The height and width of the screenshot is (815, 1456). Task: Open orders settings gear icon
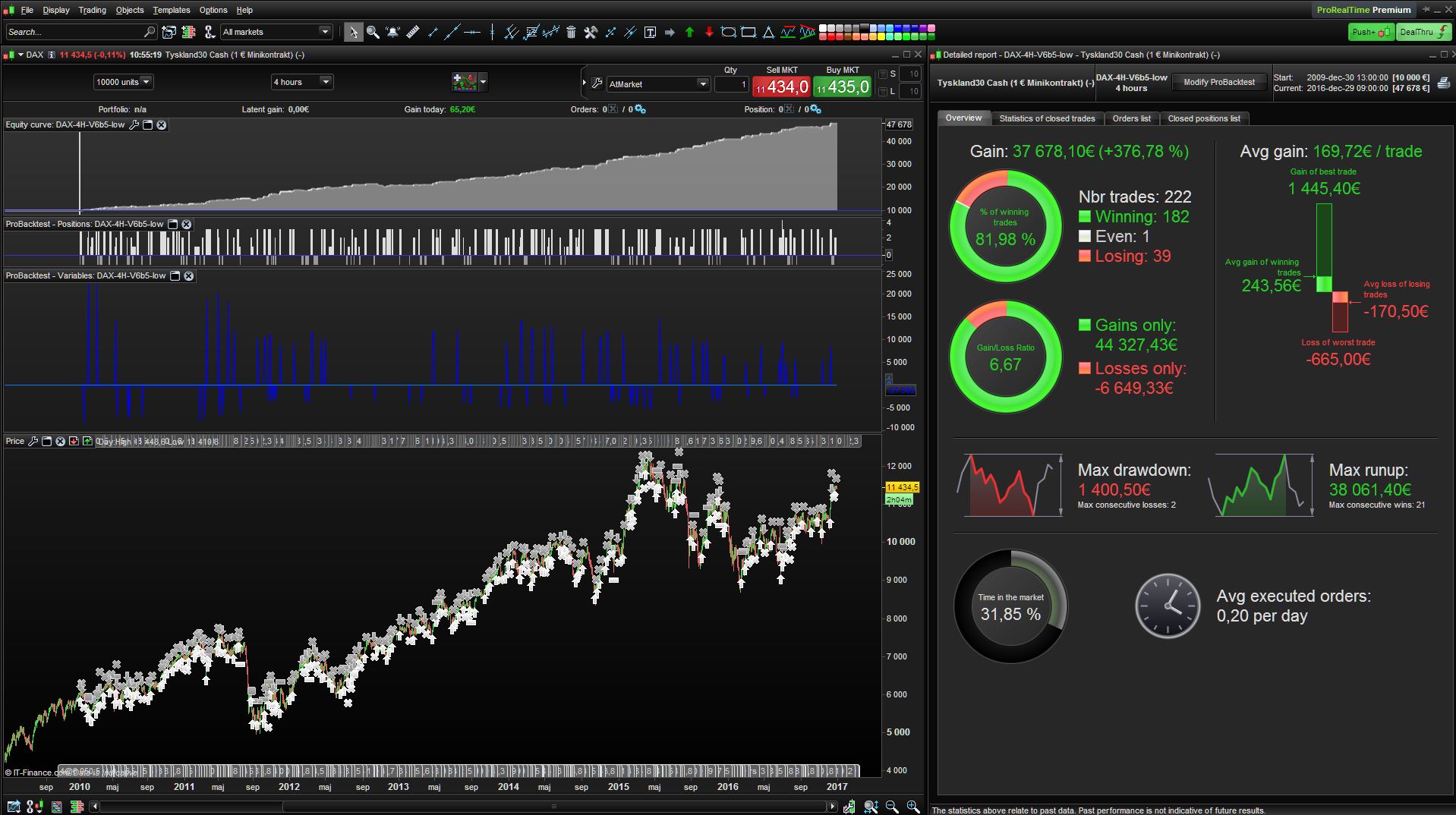pyautogui.click(x=640, y=109)
